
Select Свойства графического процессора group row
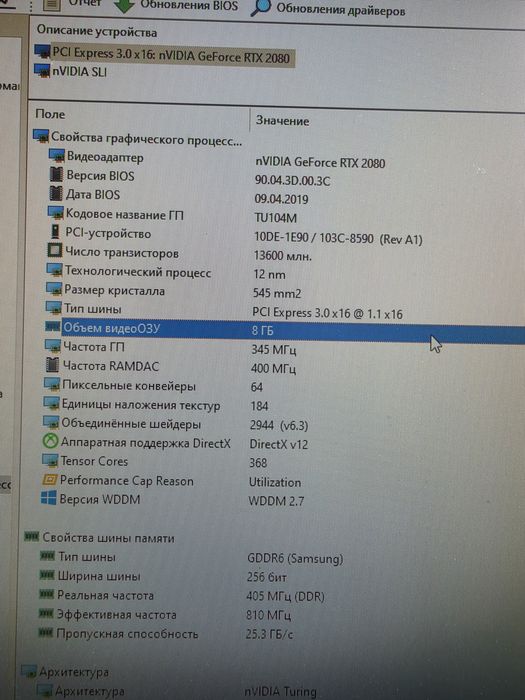click(x=146, y=138)
